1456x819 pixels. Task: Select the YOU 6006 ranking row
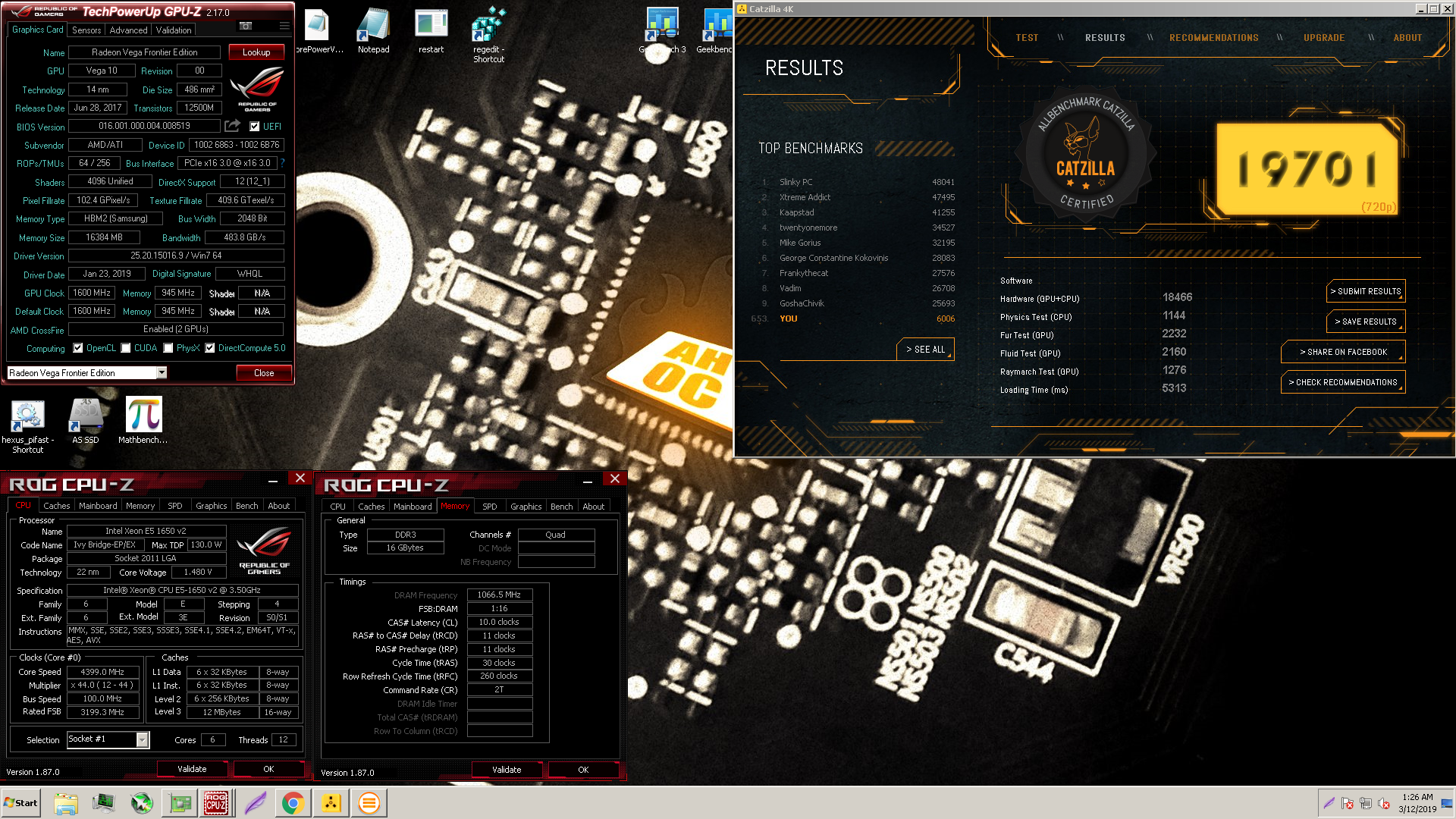coord(853,318)
